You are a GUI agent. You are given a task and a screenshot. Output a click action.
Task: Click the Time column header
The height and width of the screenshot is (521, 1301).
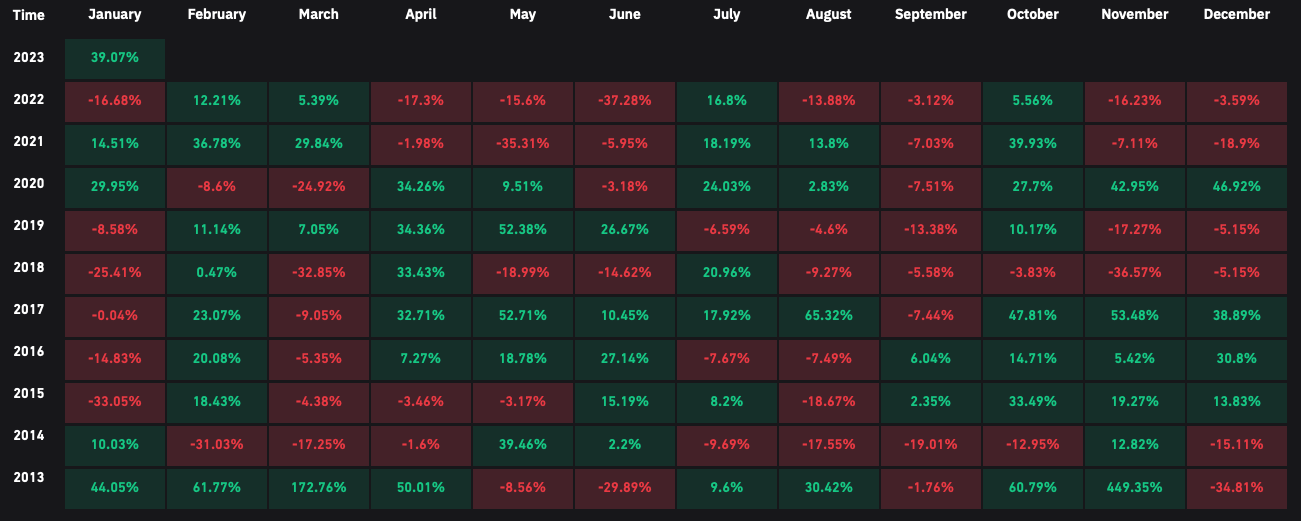tap(29, 15)
